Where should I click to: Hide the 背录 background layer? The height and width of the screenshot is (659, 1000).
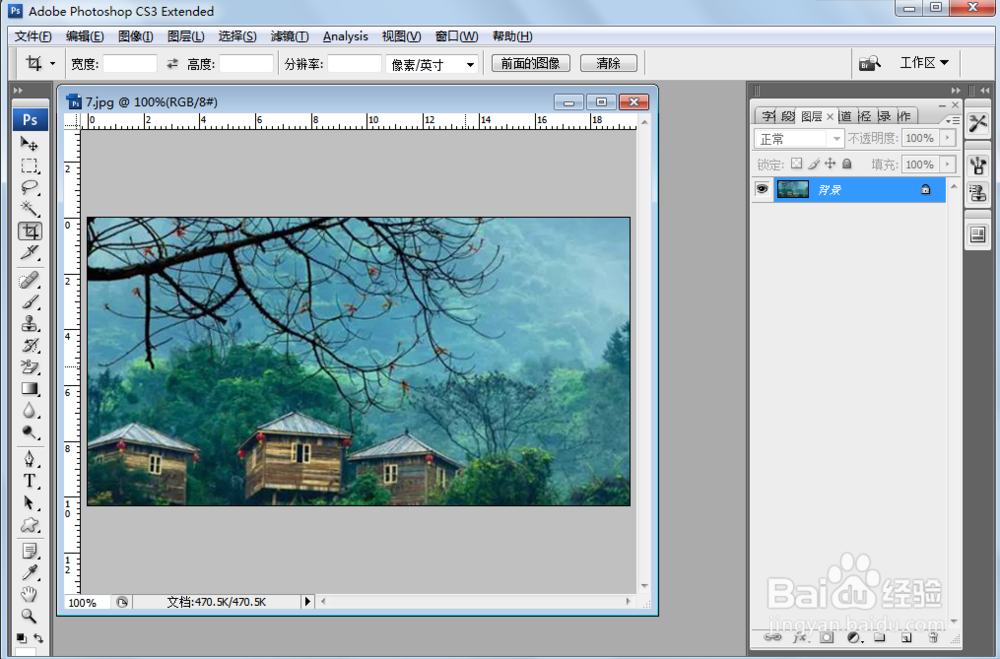(763, 189)
